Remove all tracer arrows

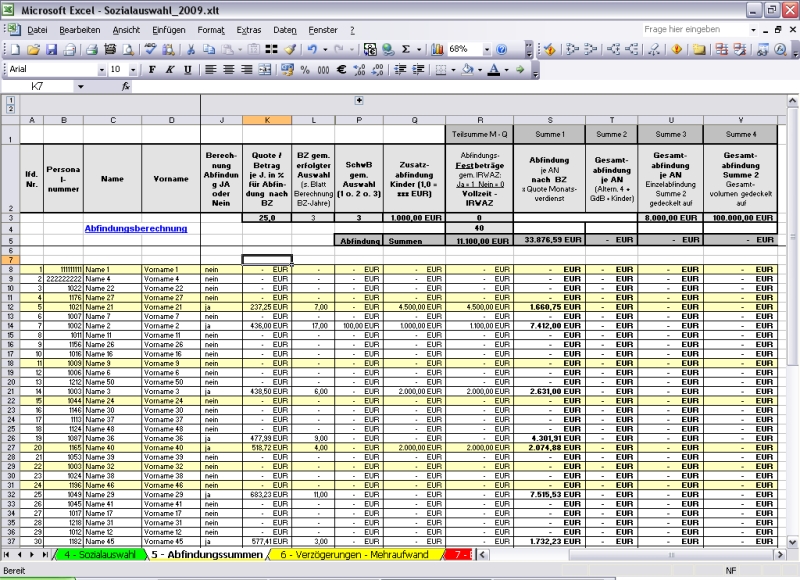pyautogui.click(x=654, y=49)
